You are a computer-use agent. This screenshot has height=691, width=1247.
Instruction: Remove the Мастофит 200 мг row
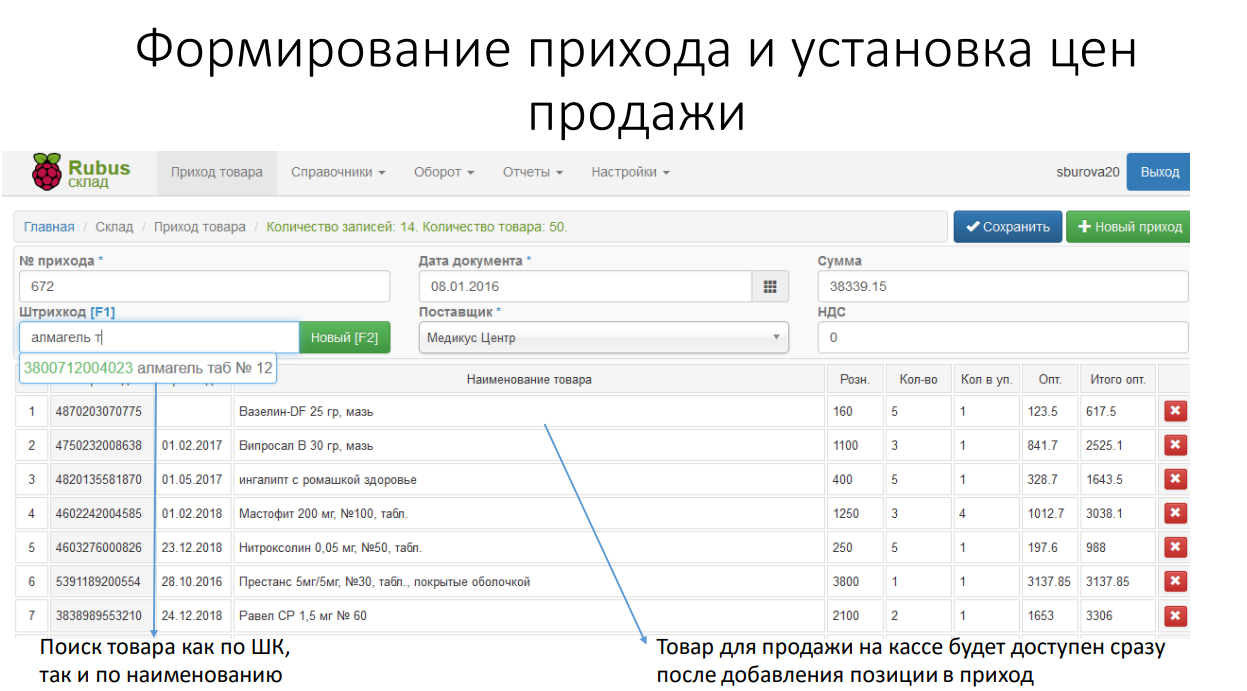1175,513
